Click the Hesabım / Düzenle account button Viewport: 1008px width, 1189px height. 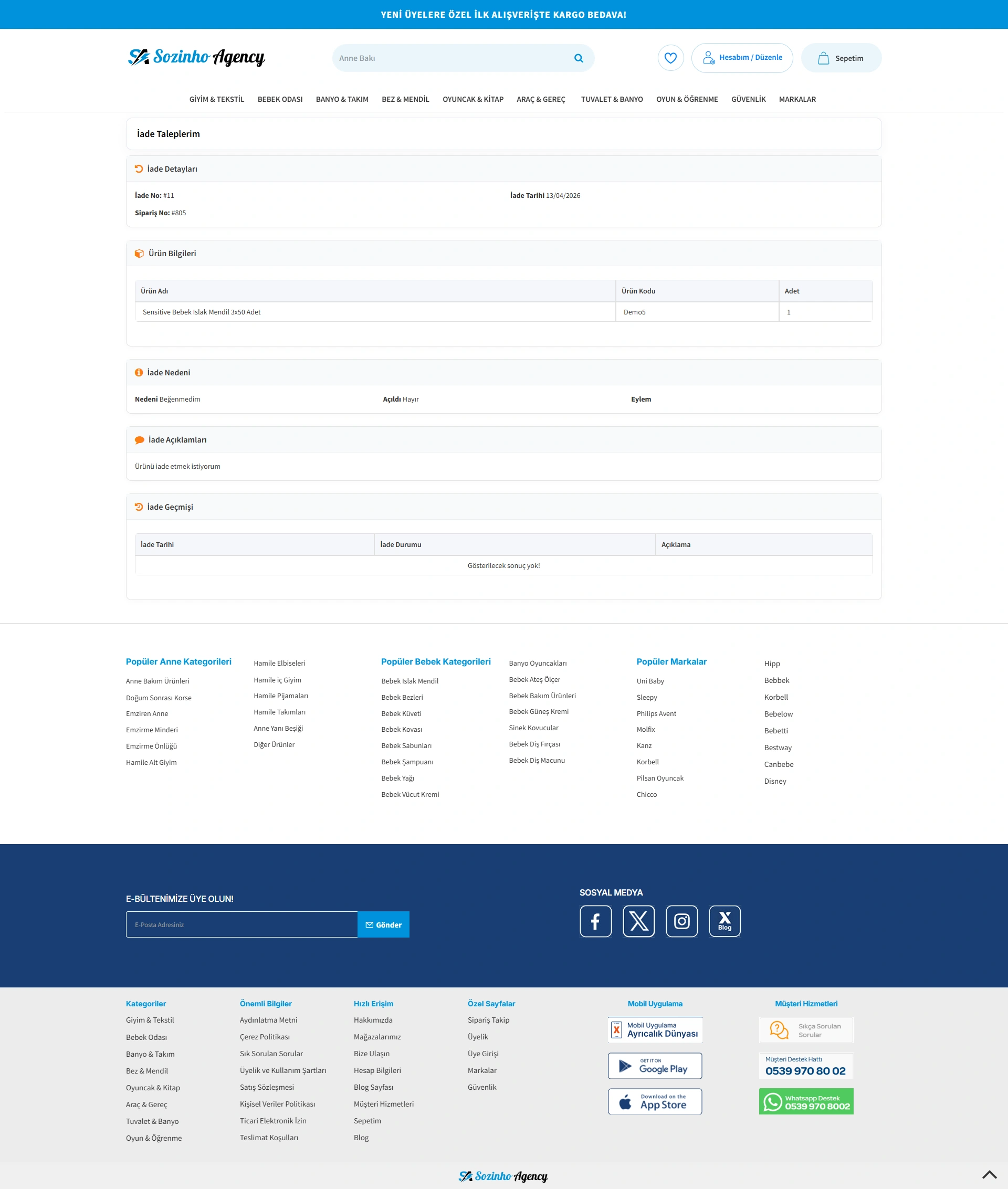[741, 58]
